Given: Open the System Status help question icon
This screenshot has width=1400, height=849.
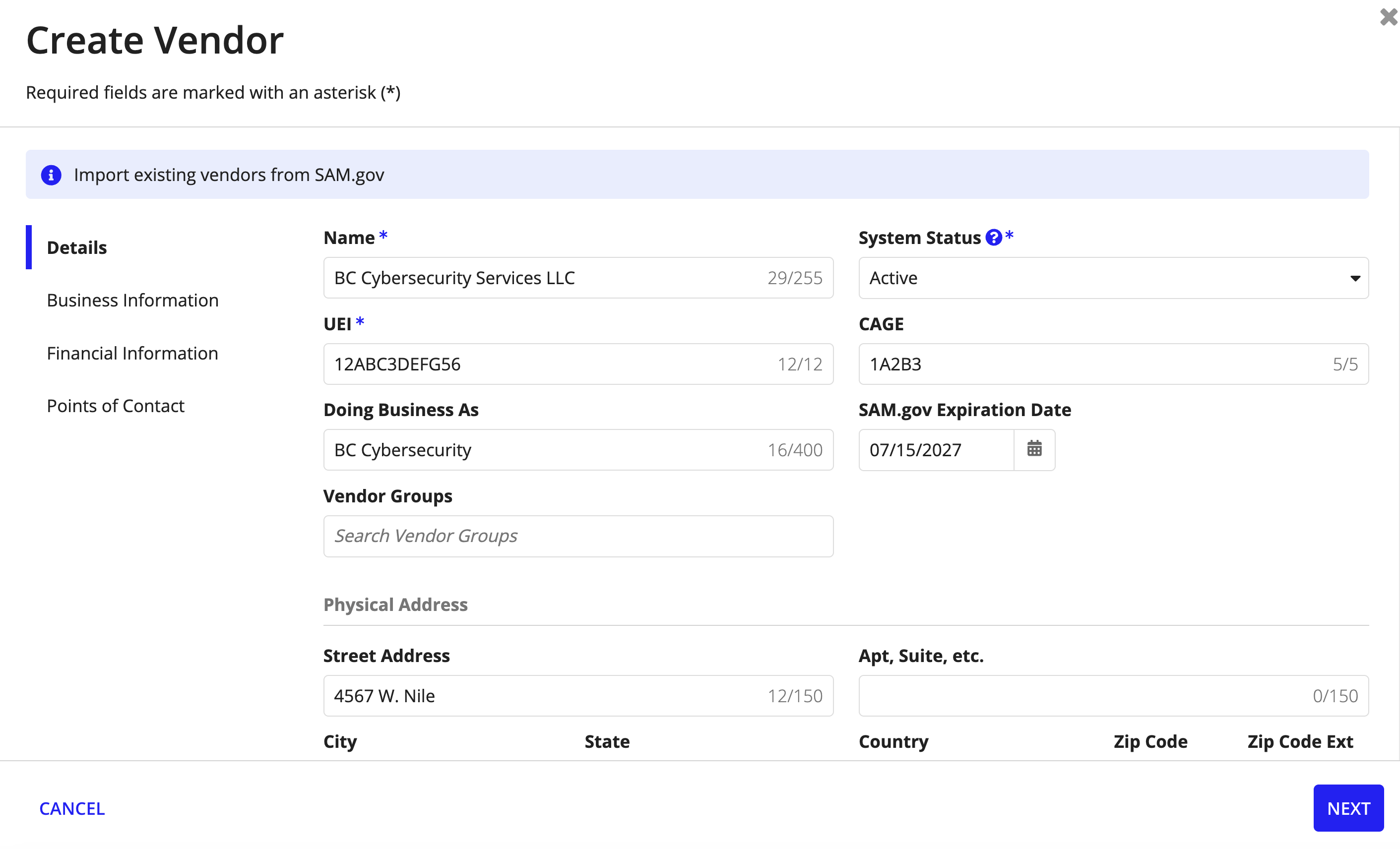Looking at the screenshot, I should point(993,238).
